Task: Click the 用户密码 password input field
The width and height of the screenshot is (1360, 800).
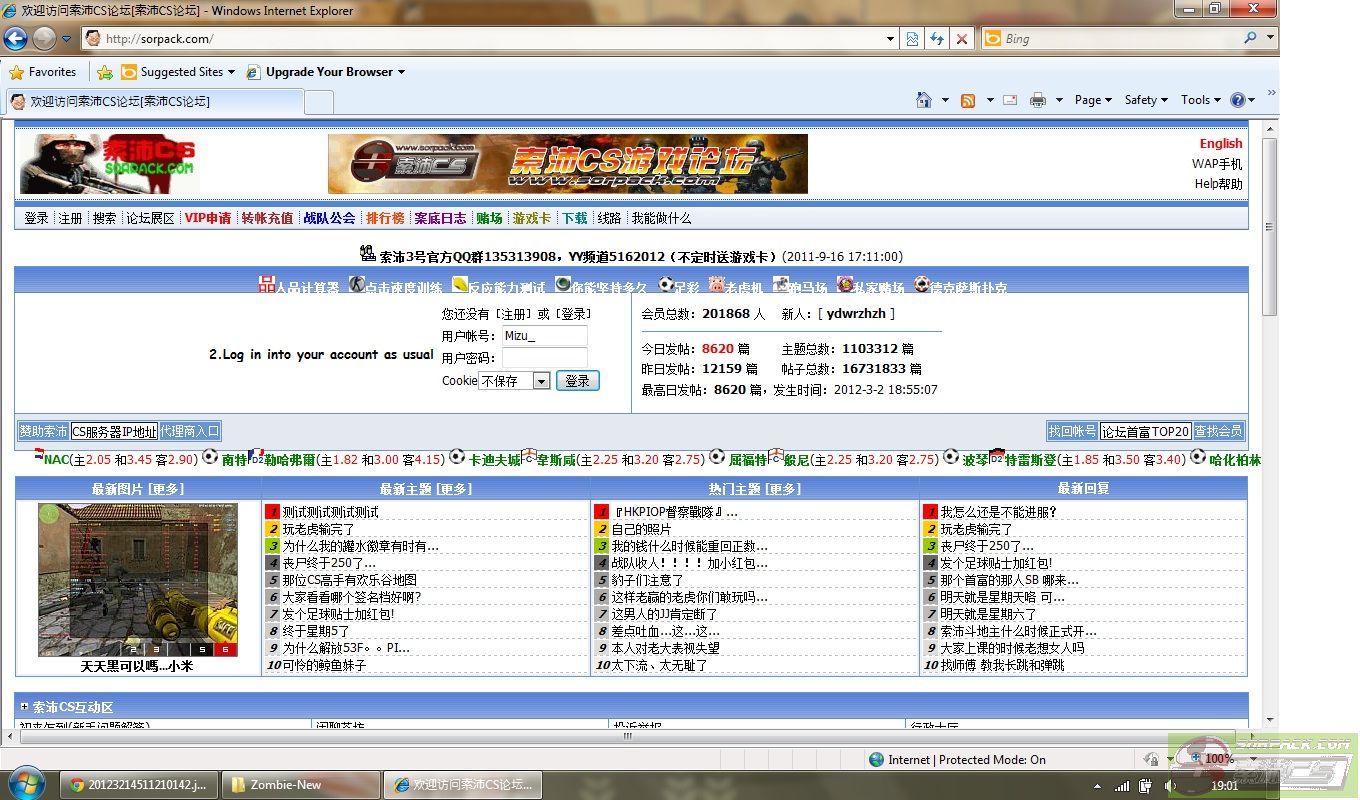Action: point(544,358)
